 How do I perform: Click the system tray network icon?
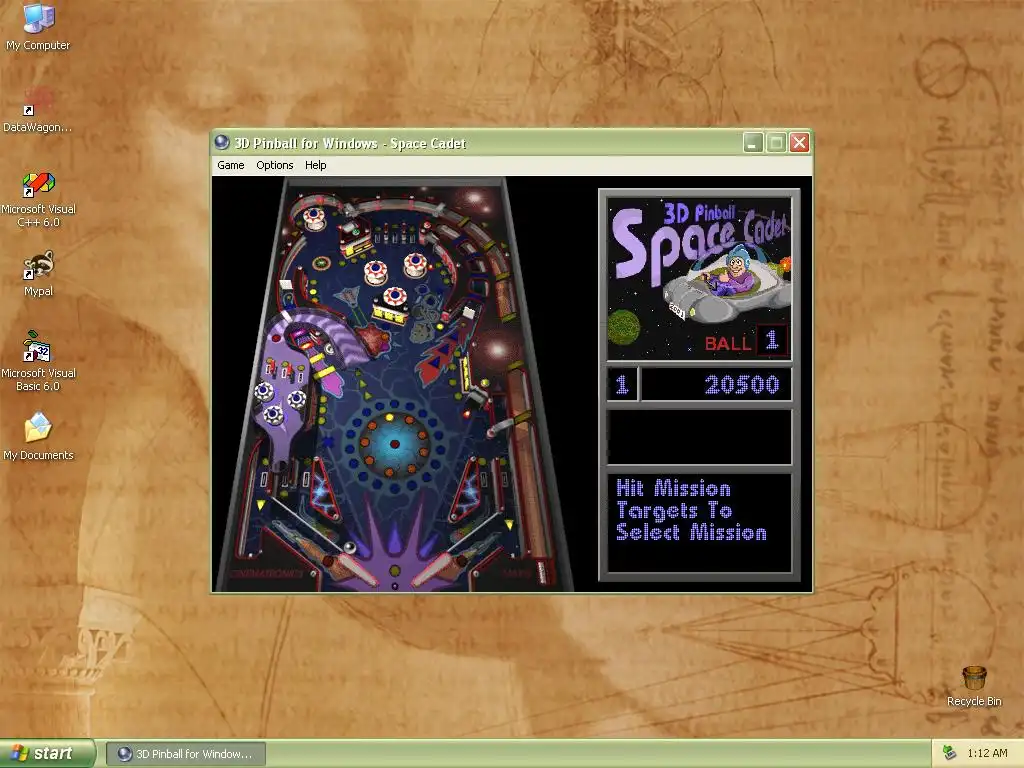point(950,753)
